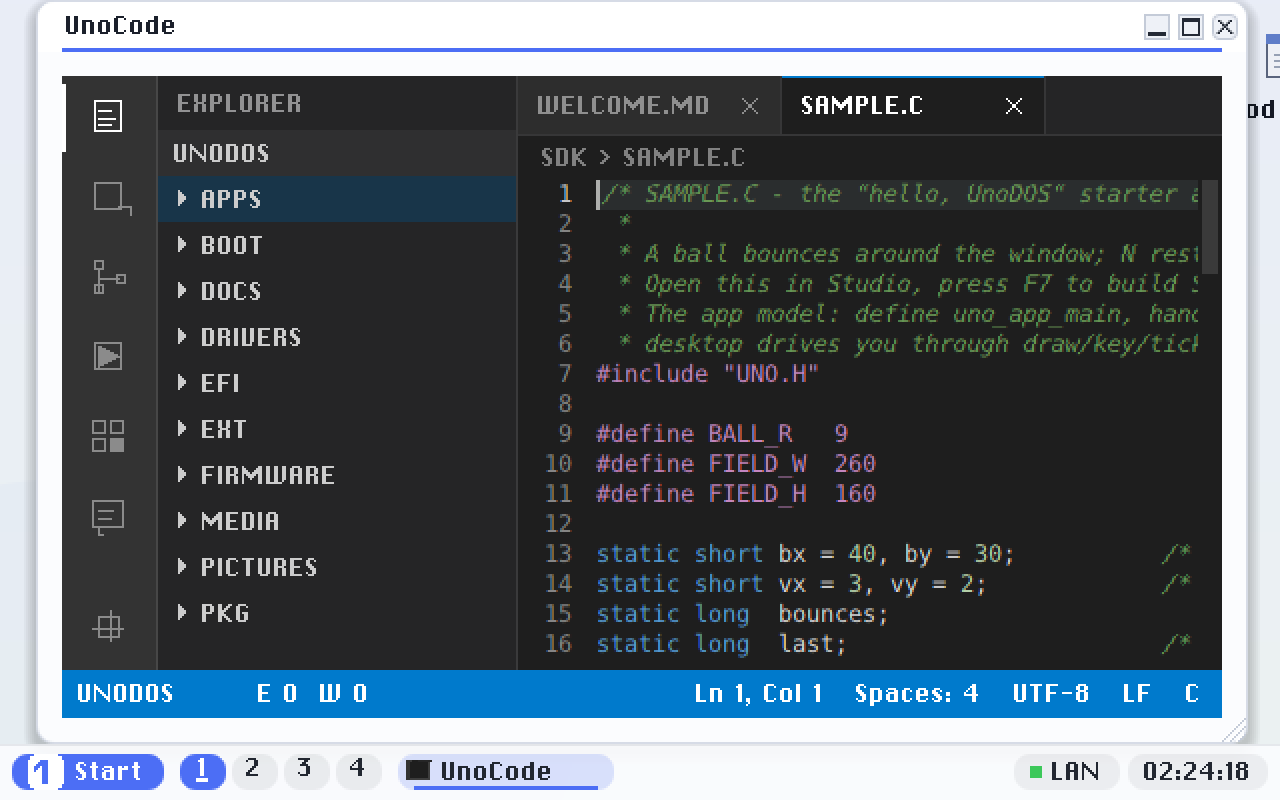Viewport: 1280px width, 800px height.
Task: Switch to workspace 3
Action: (x=306, y=771)
